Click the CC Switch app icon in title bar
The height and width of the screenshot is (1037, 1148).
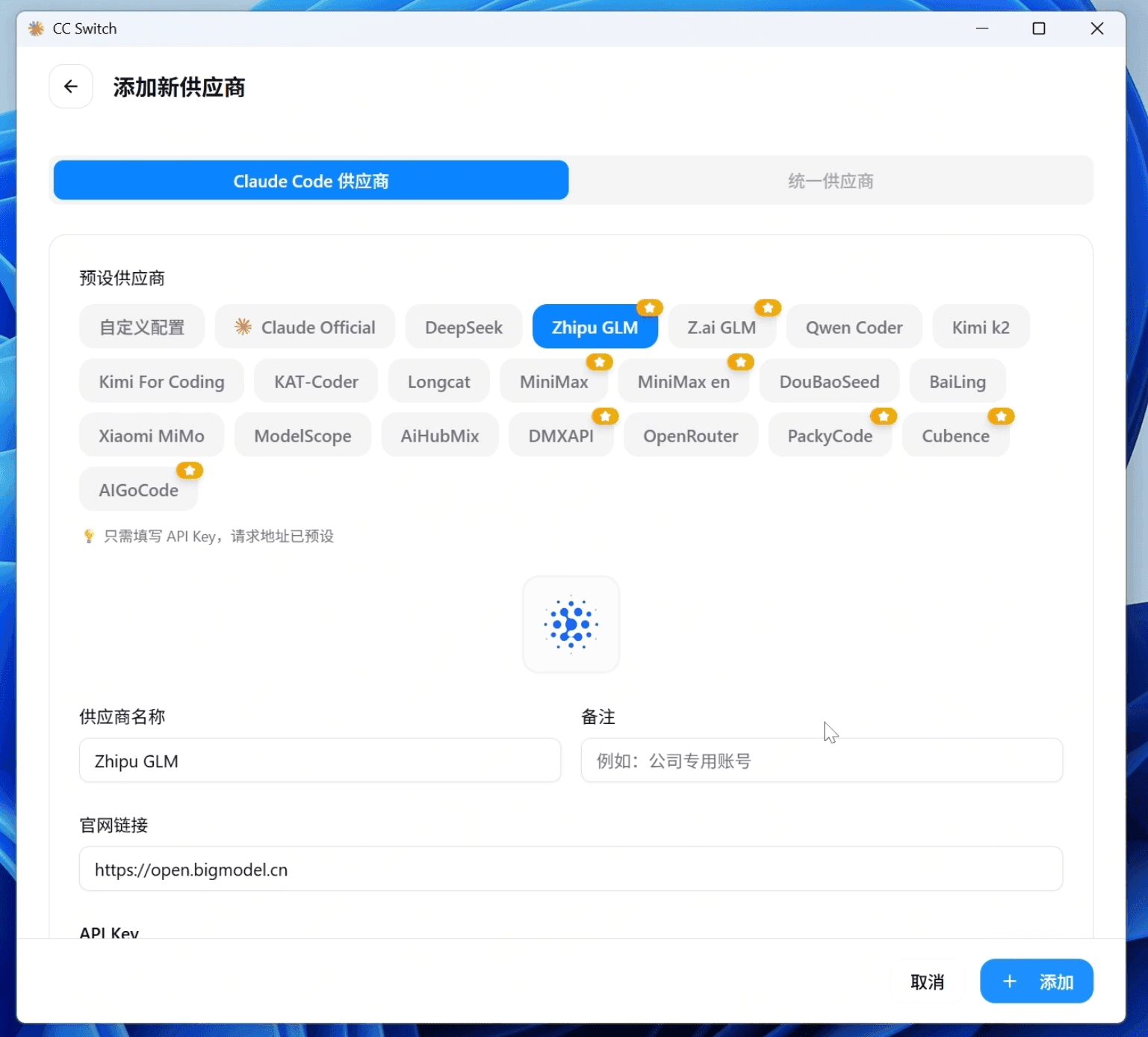tap(36, 28)
